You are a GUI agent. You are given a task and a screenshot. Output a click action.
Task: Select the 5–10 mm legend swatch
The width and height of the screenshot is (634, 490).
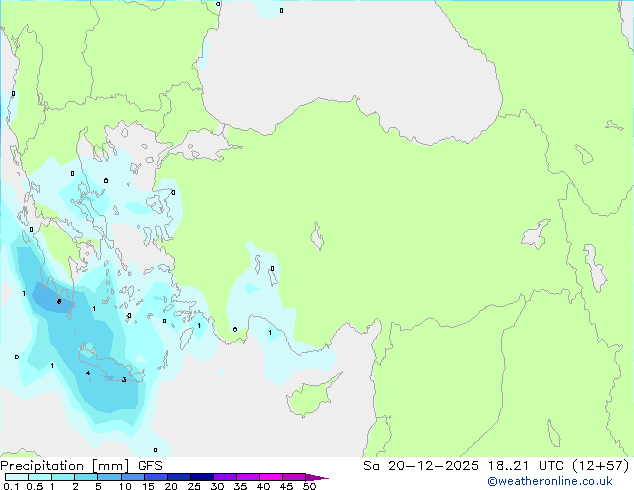(109, 477)
